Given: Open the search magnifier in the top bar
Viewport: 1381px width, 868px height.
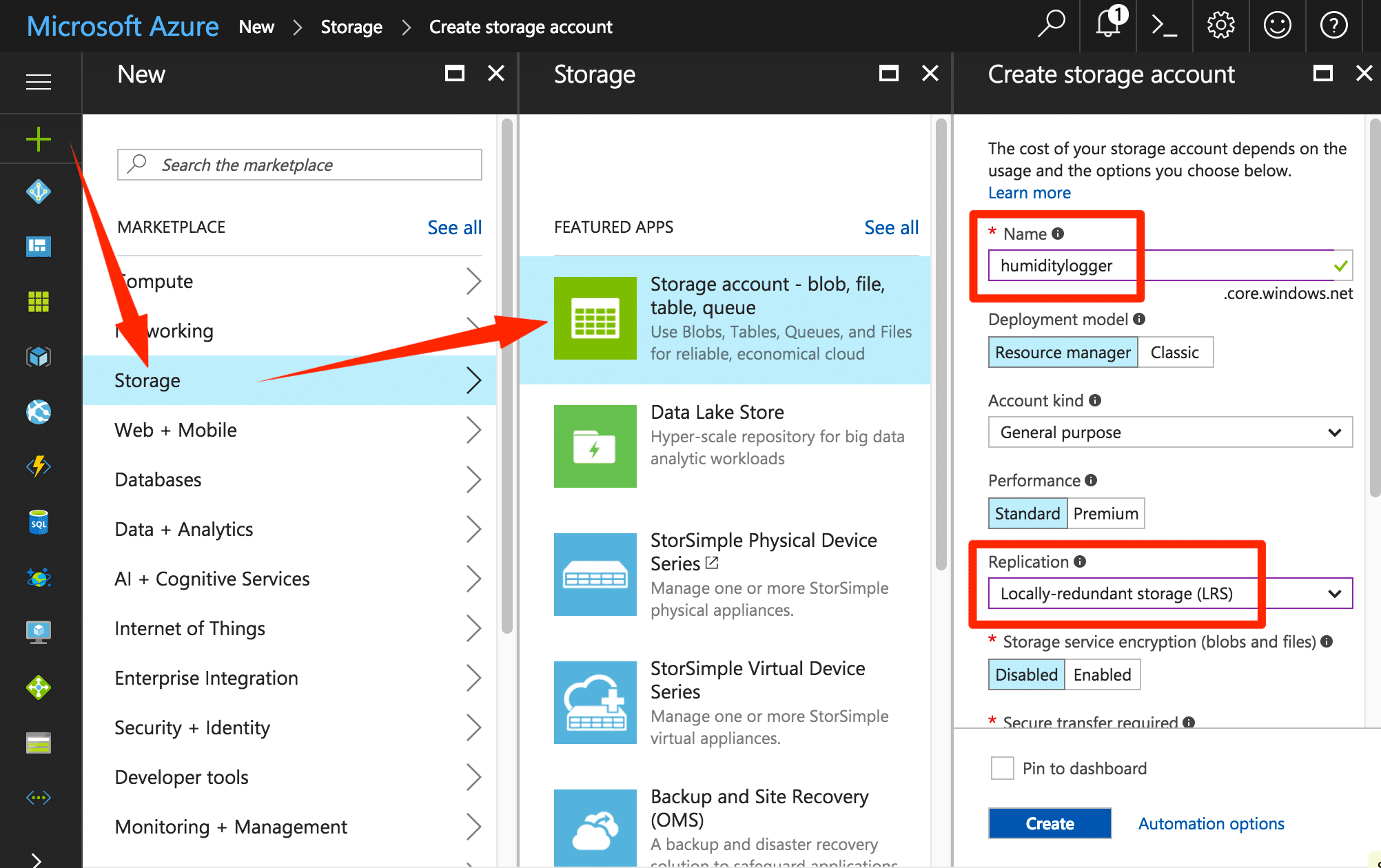Looking at the screenshot, I should click(x=1052, y=25).
